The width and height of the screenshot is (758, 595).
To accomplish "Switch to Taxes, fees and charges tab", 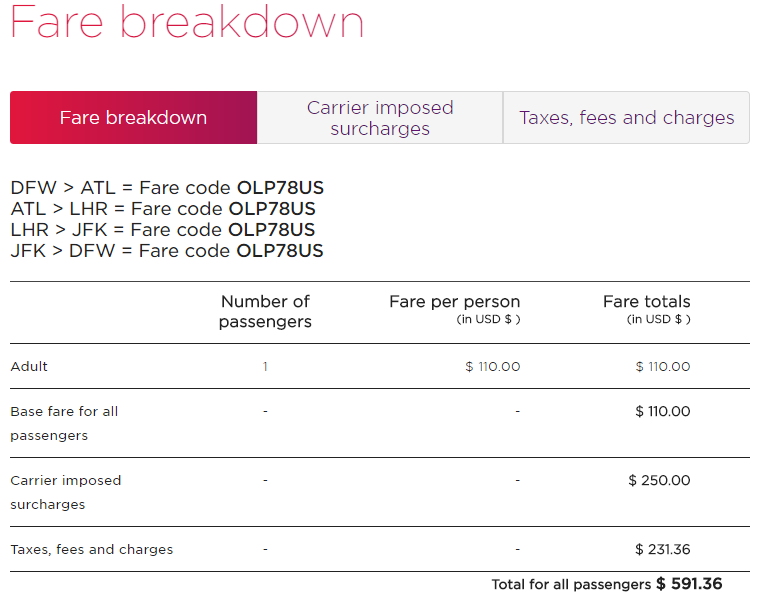I will pyautogui.click(x=627, y=117).
